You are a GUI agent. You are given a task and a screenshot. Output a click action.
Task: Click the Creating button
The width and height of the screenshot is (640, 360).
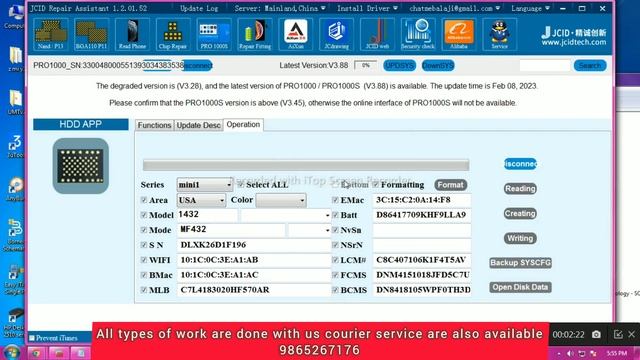click(520, 213)
